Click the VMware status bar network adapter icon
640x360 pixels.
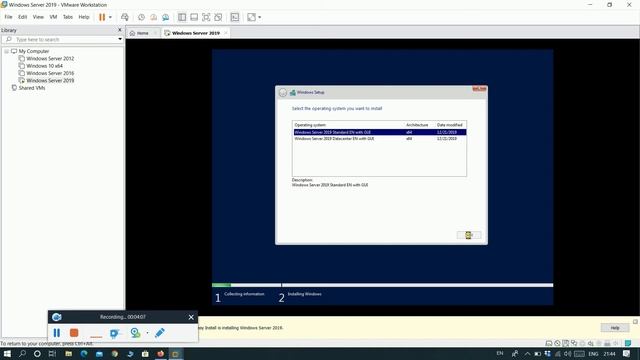click(x=574, y=343)
